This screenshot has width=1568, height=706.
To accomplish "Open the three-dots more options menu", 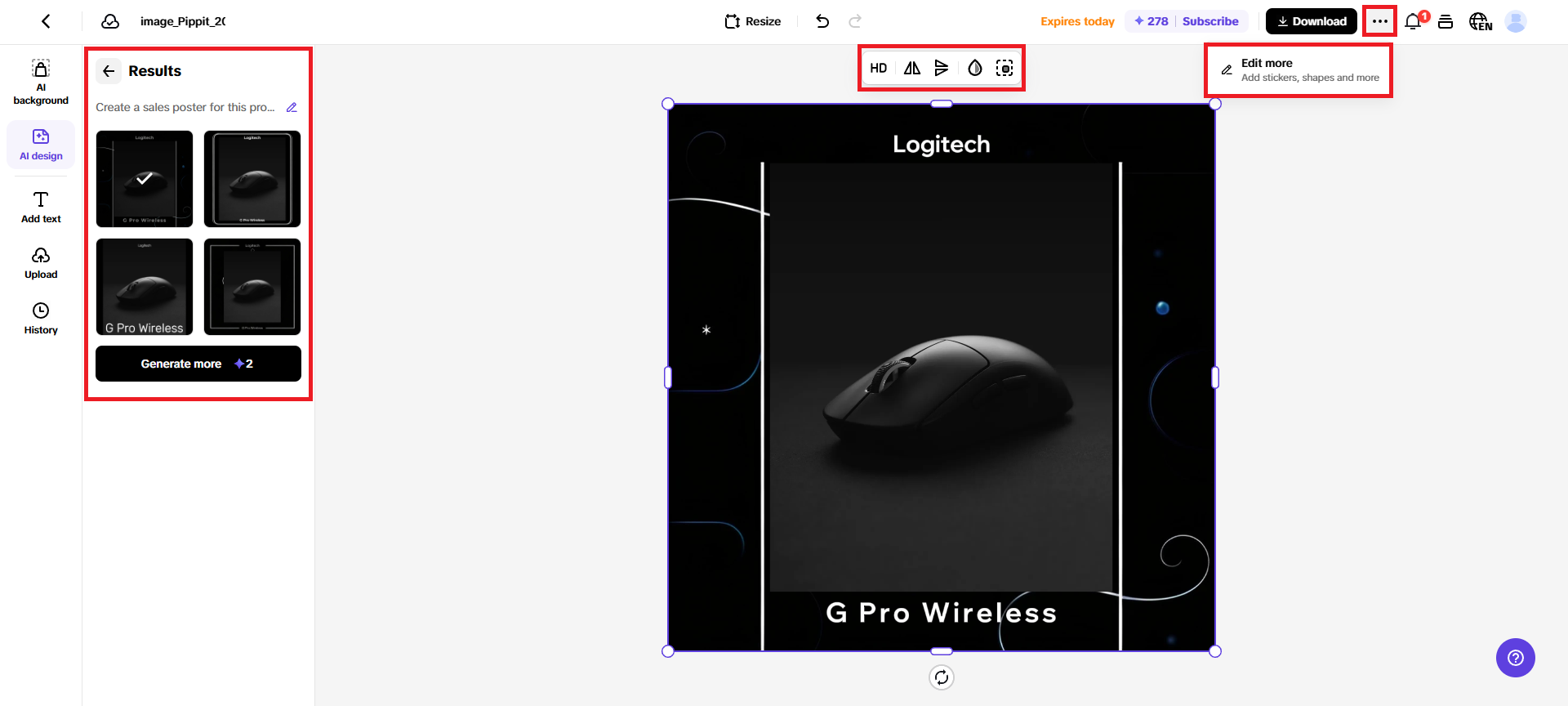I will pos(1380,21).
